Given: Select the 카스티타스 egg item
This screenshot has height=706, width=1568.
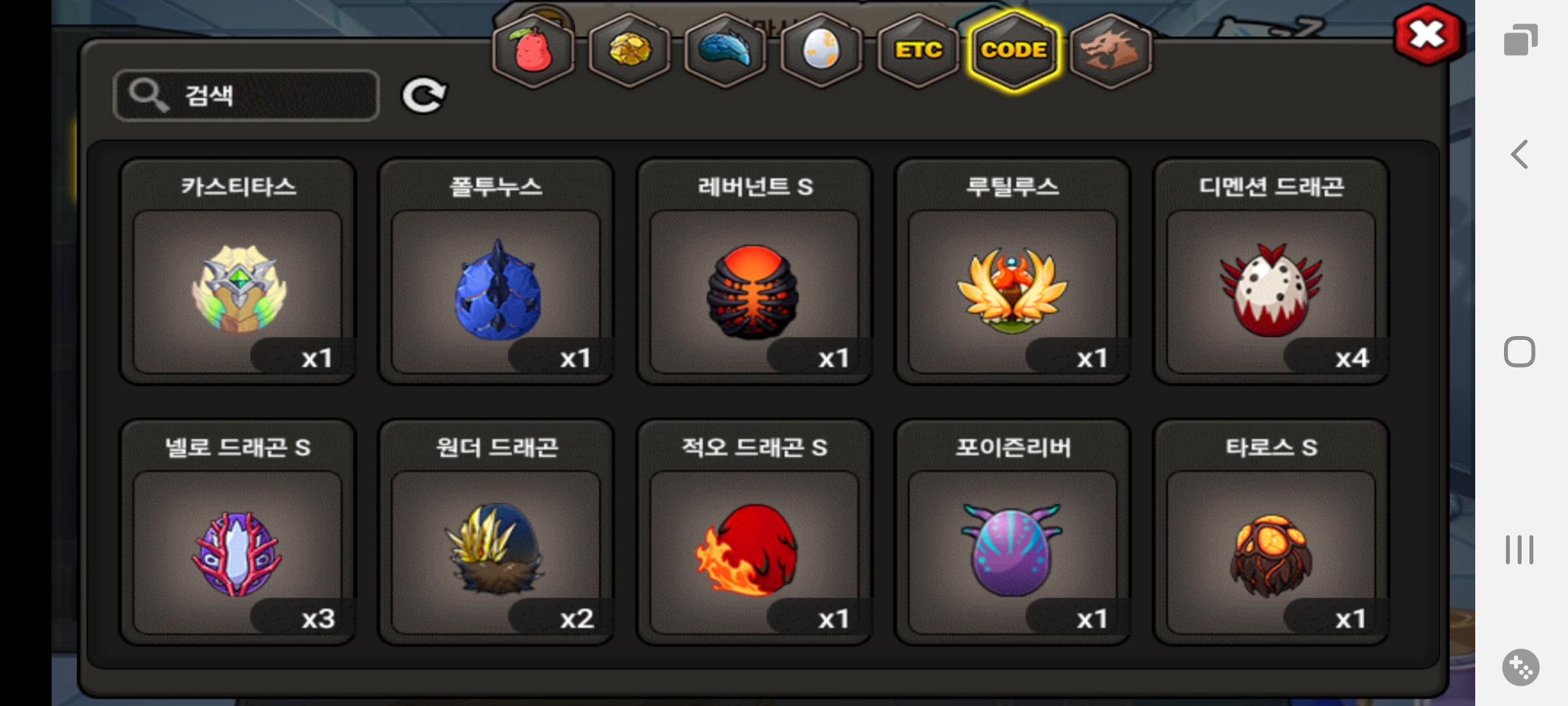Looking at the screenshot, I should (x=237, y=271).
